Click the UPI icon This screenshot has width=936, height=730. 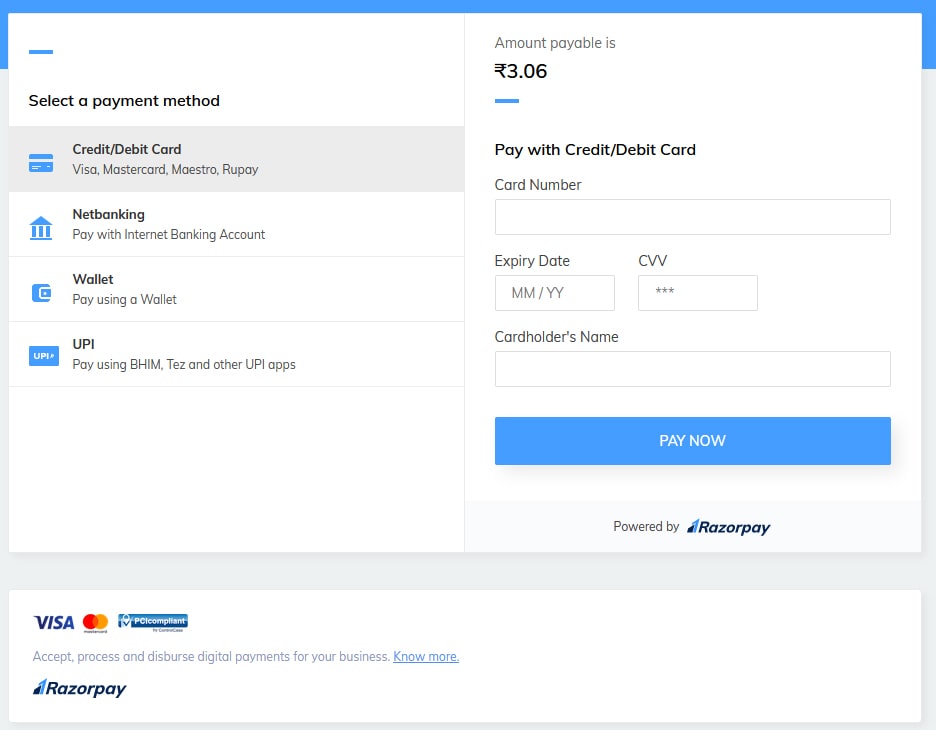point(43,356)
